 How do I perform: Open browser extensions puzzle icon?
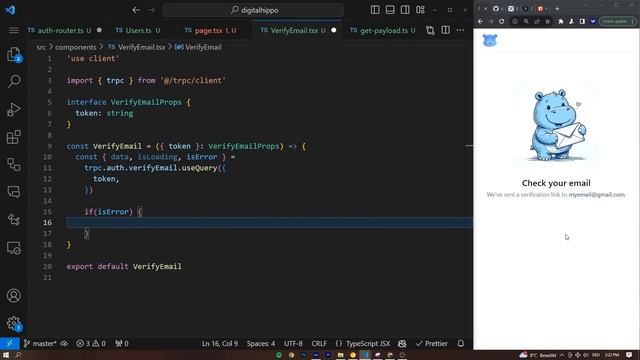561,21
